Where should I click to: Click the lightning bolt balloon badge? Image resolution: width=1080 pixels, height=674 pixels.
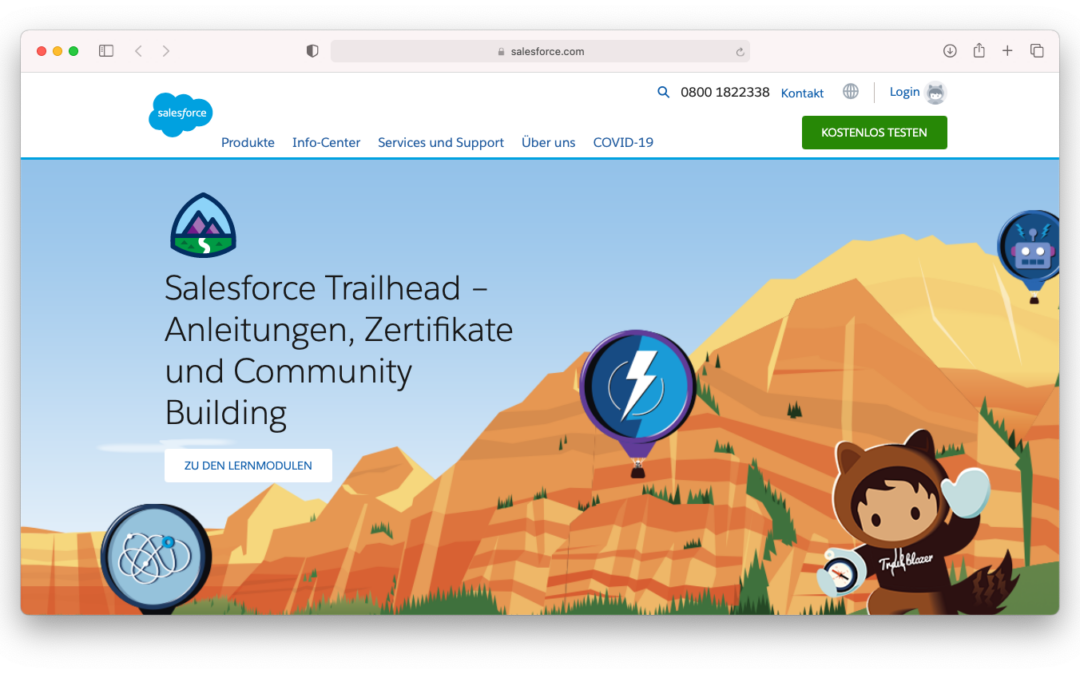(638, 386)
